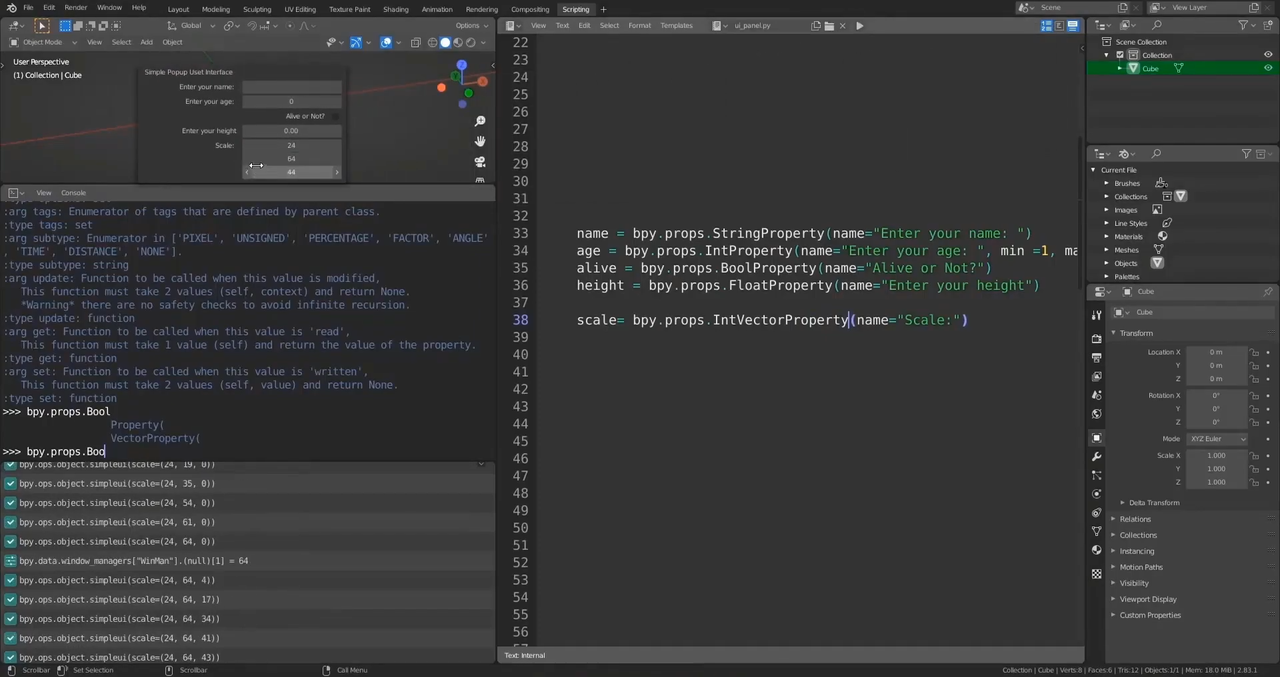
Task: Open the Physics properties tab icon
Action: coord(1097,494)
